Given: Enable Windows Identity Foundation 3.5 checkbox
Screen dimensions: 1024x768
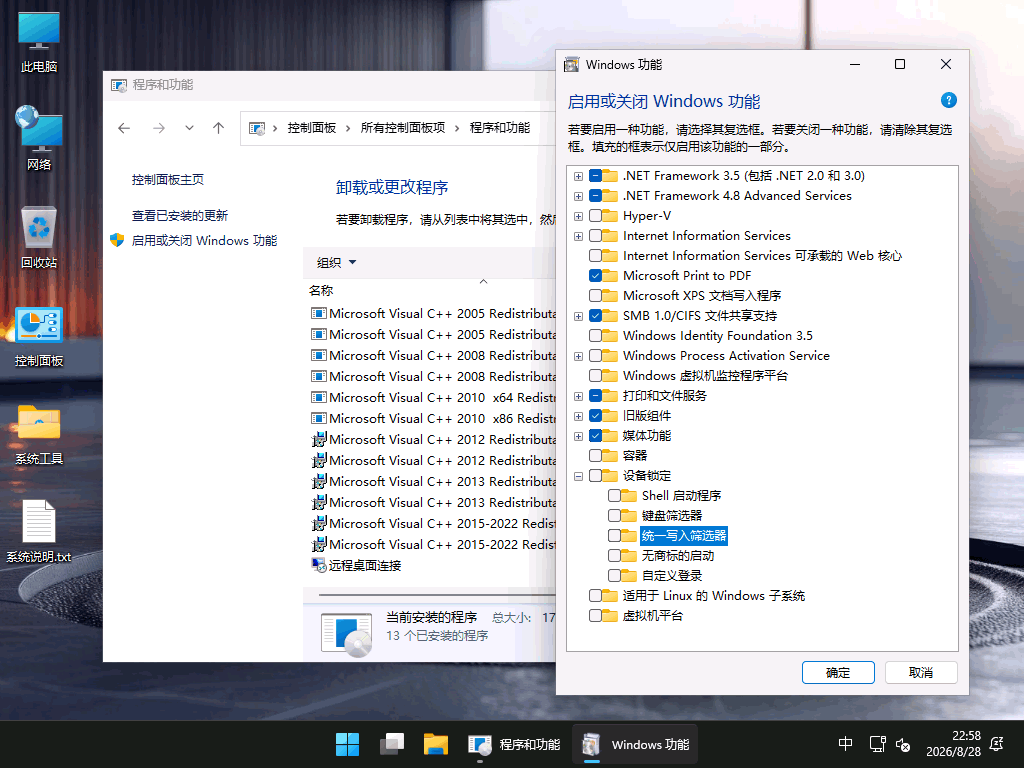Looking at the screenshot, I should point(596,336).
